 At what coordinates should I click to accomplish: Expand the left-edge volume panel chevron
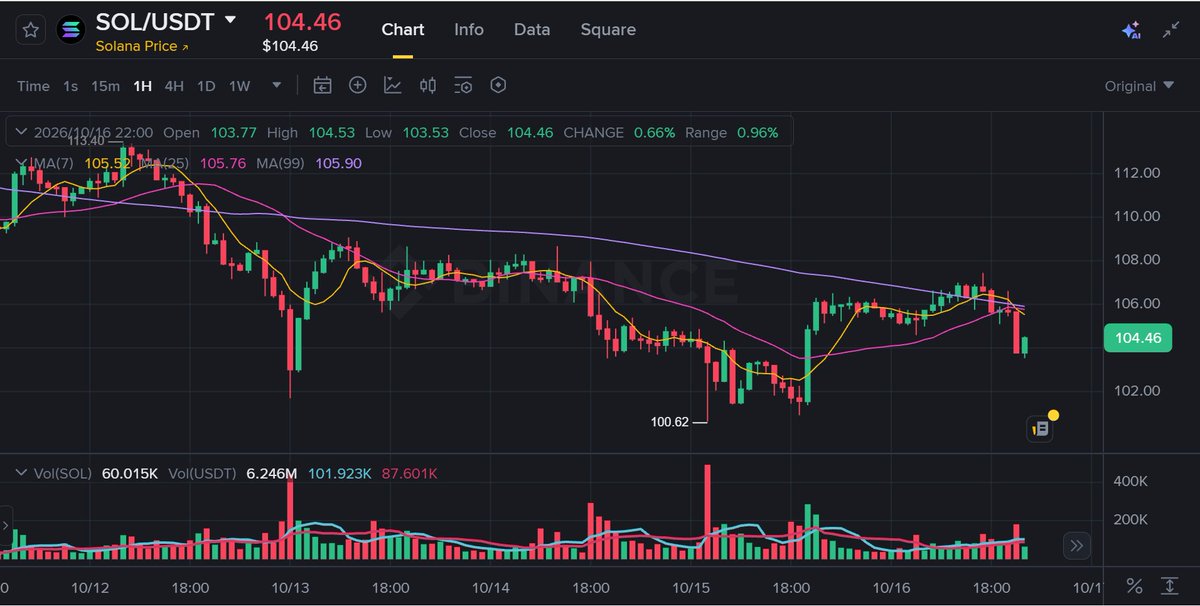tap(5, 524)
